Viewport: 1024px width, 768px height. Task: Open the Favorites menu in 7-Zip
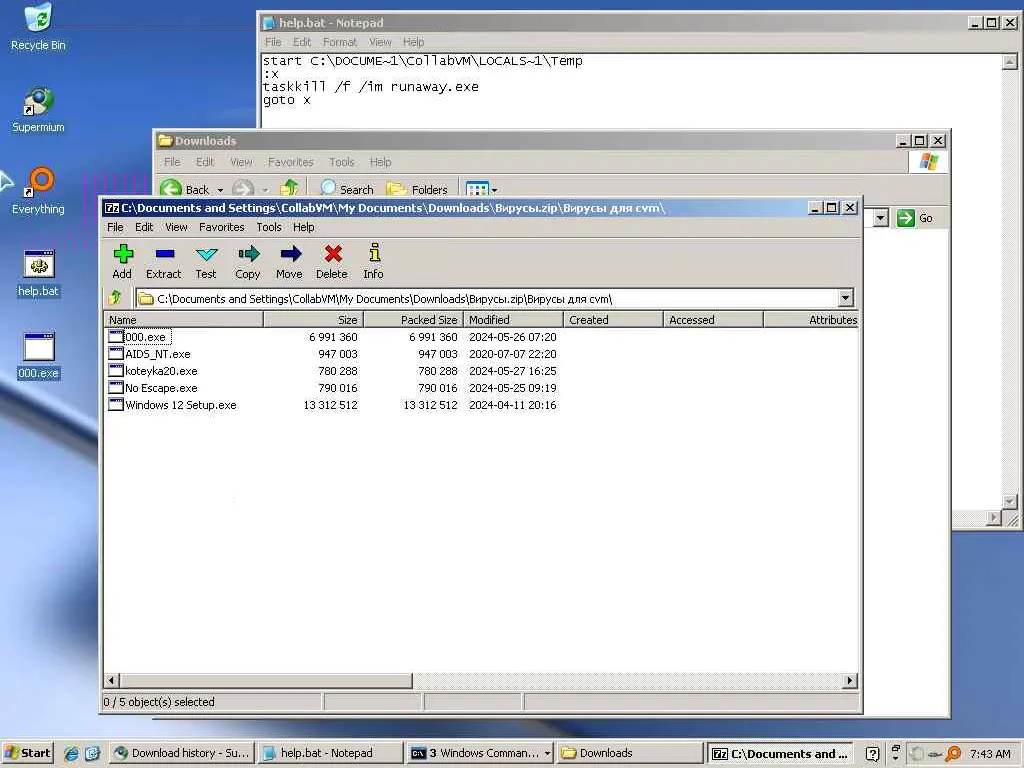pos(221,227)
